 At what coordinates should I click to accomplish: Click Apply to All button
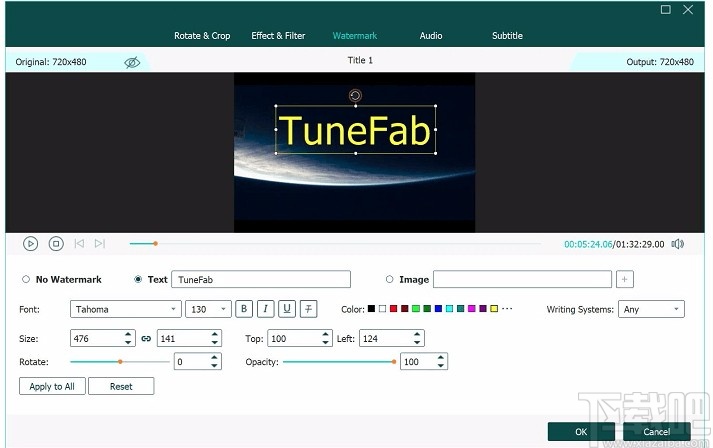click(x=52, y=386)
